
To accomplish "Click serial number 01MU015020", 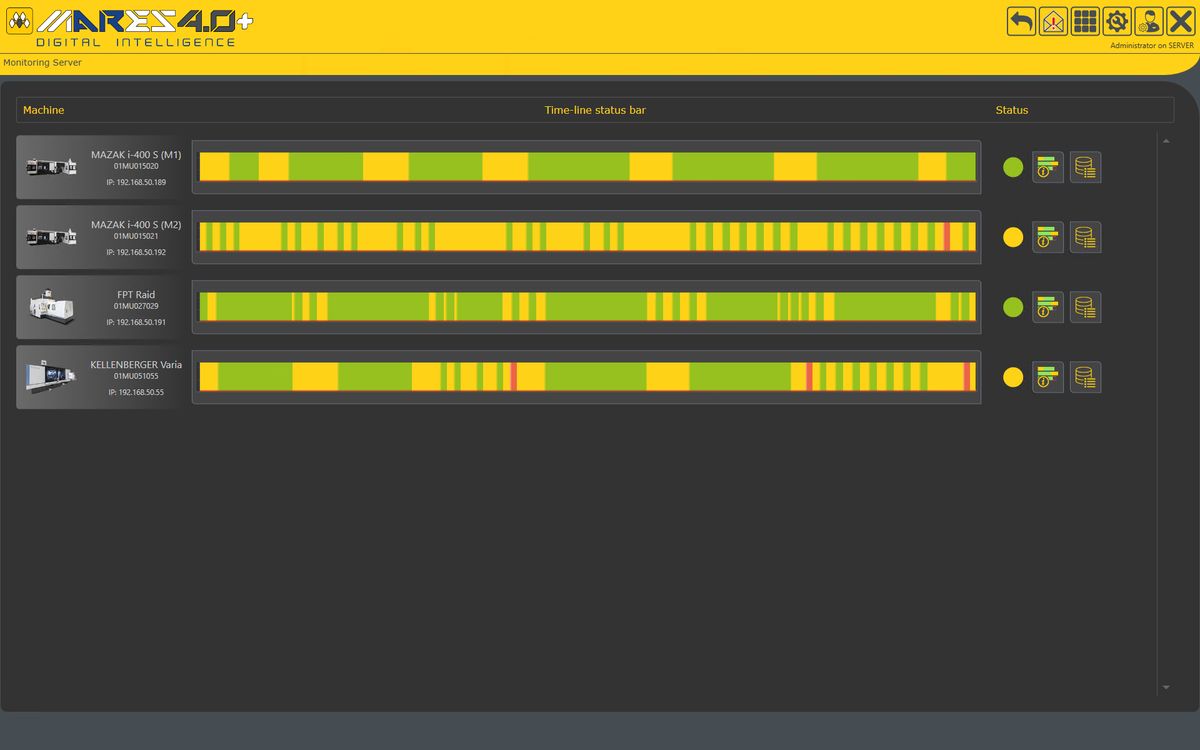I will pos(136,167).
